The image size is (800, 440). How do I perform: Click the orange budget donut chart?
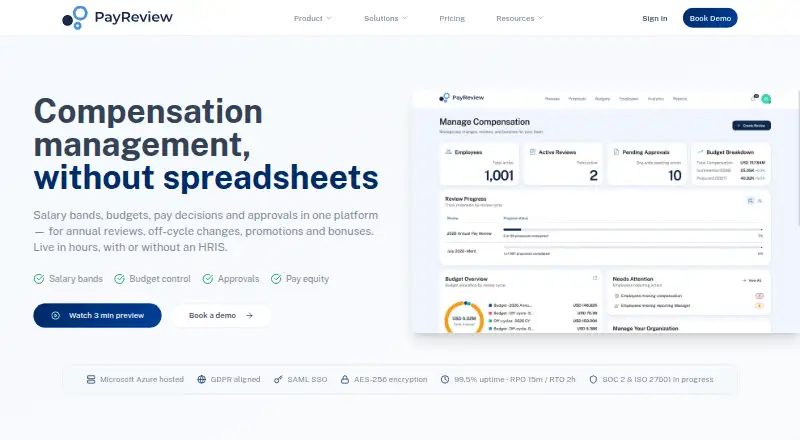pyautogui.click(x=464, y=319)
